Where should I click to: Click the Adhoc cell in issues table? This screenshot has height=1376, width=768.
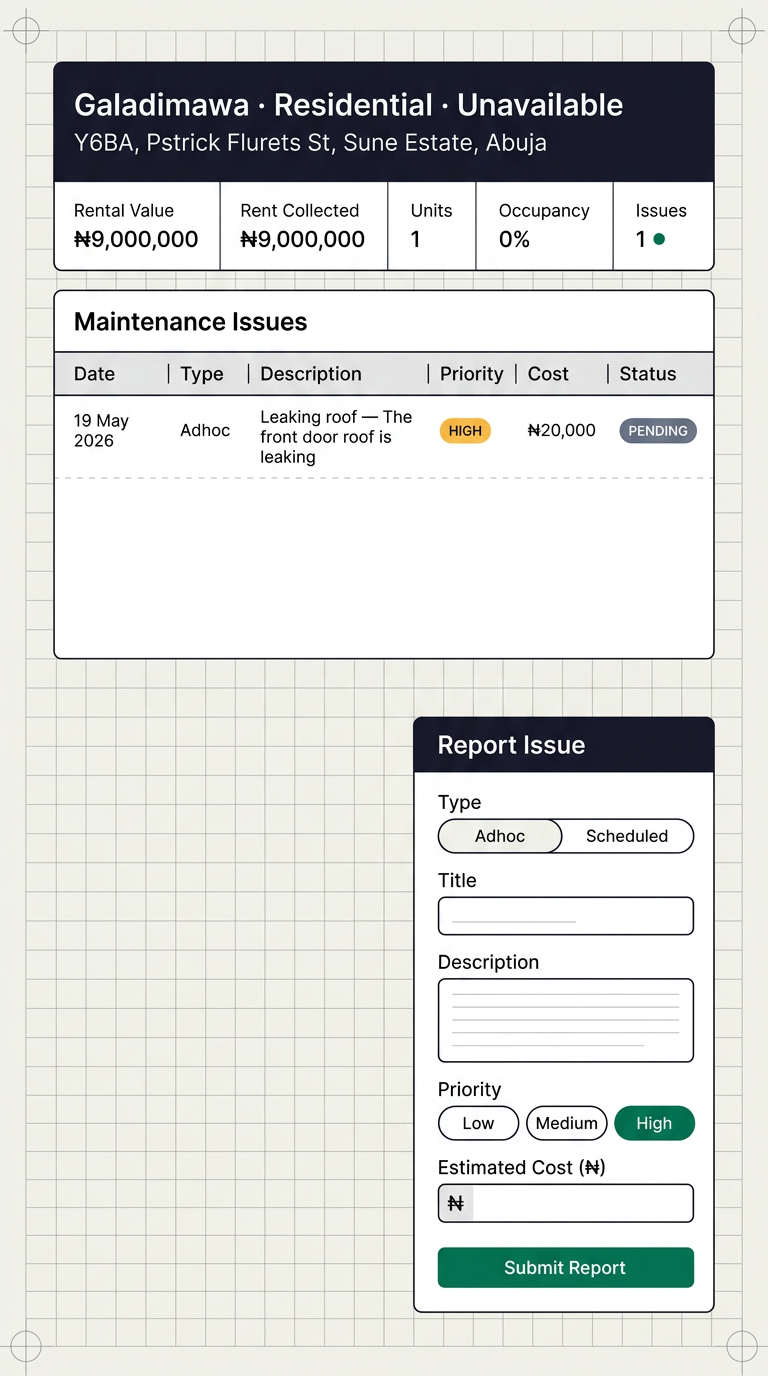tap(205, 430)
